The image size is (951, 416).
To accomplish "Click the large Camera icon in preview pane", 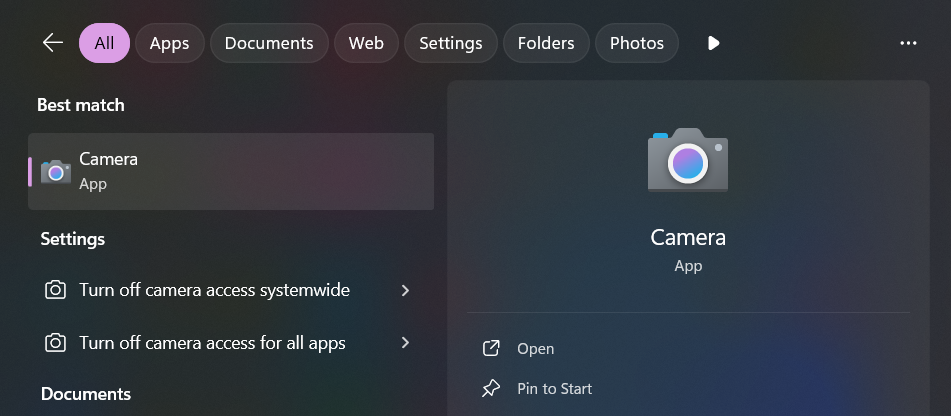I will 688,160.
